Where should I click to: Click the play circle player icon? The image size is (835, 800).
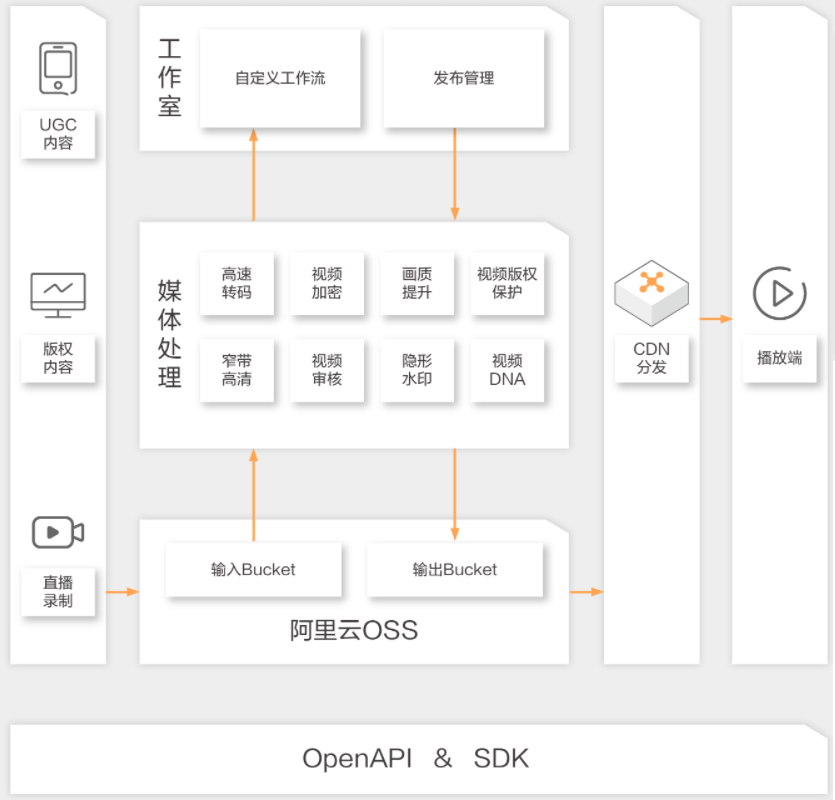[779, 293]
